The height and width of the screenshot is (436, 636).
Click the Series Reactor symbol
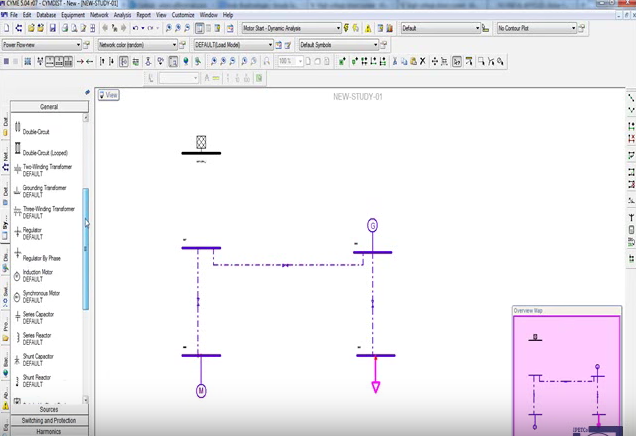tap(38, 338)
